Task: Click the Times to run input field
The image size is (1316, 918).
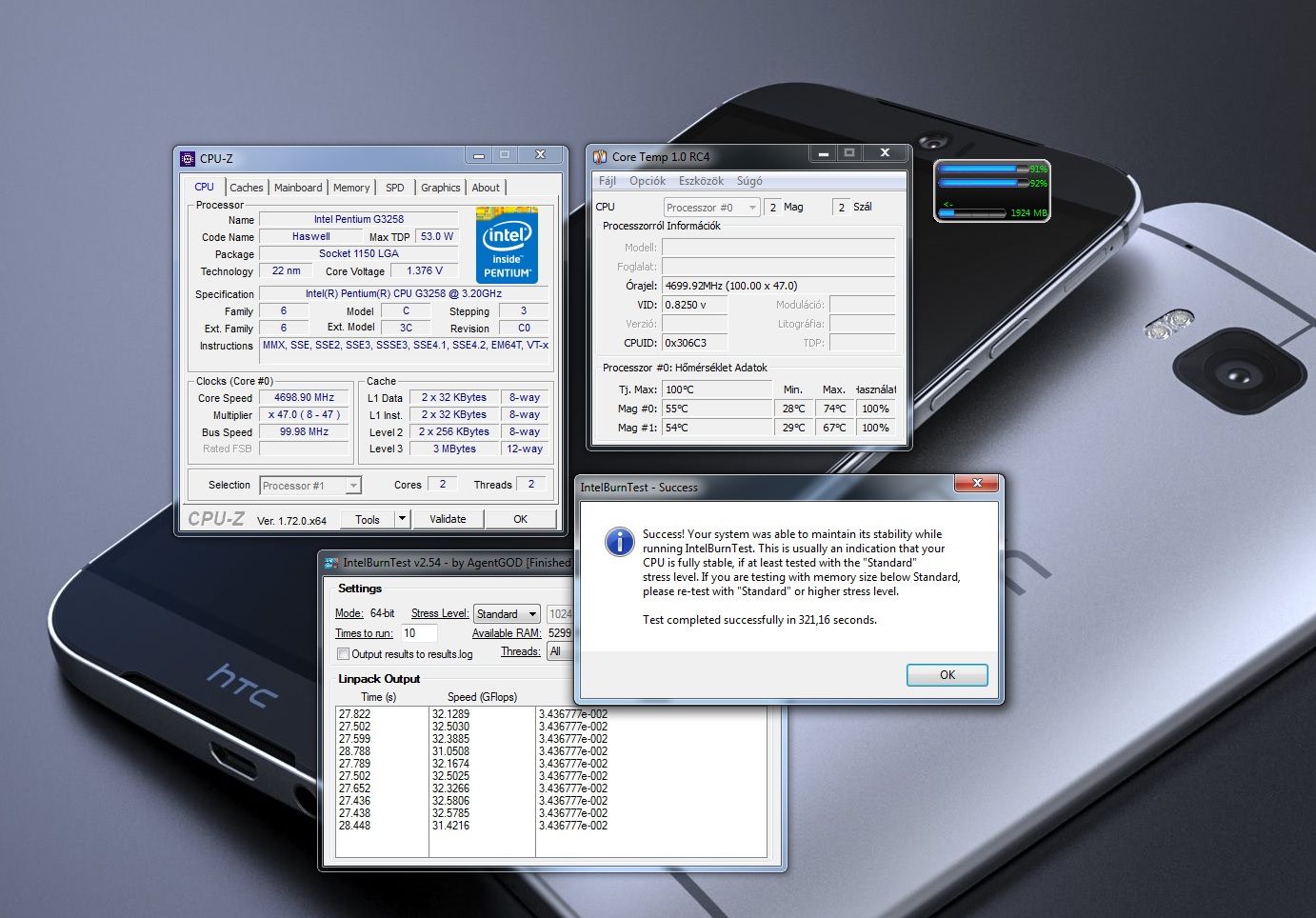Action: click(419, 633)
